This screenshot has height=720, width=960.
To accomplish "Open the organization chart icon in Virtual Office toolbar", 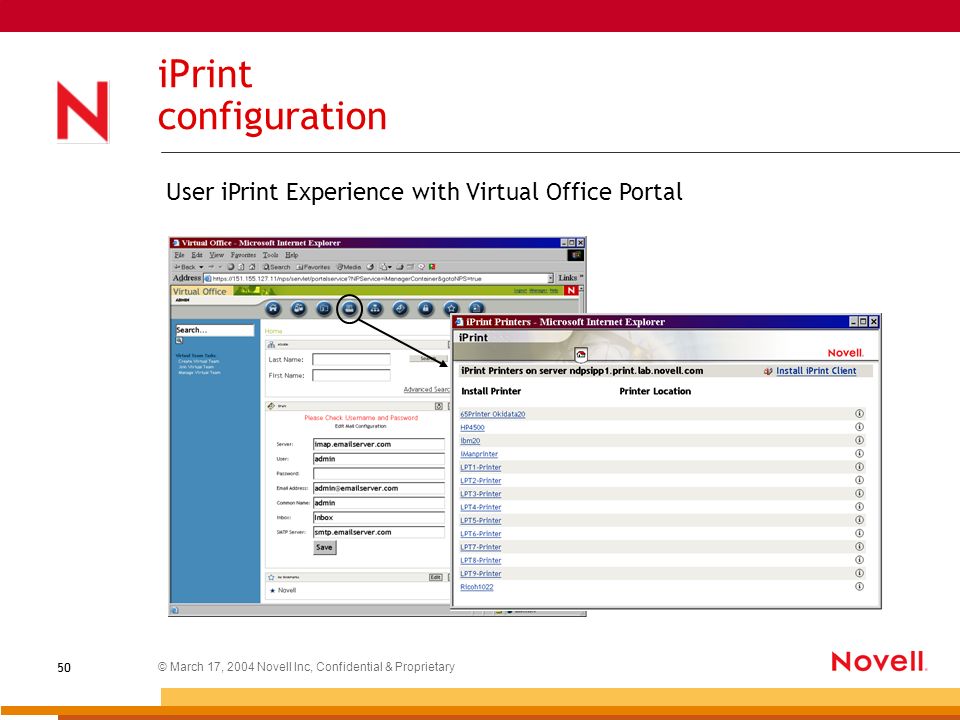I will (x=375, y=309).
